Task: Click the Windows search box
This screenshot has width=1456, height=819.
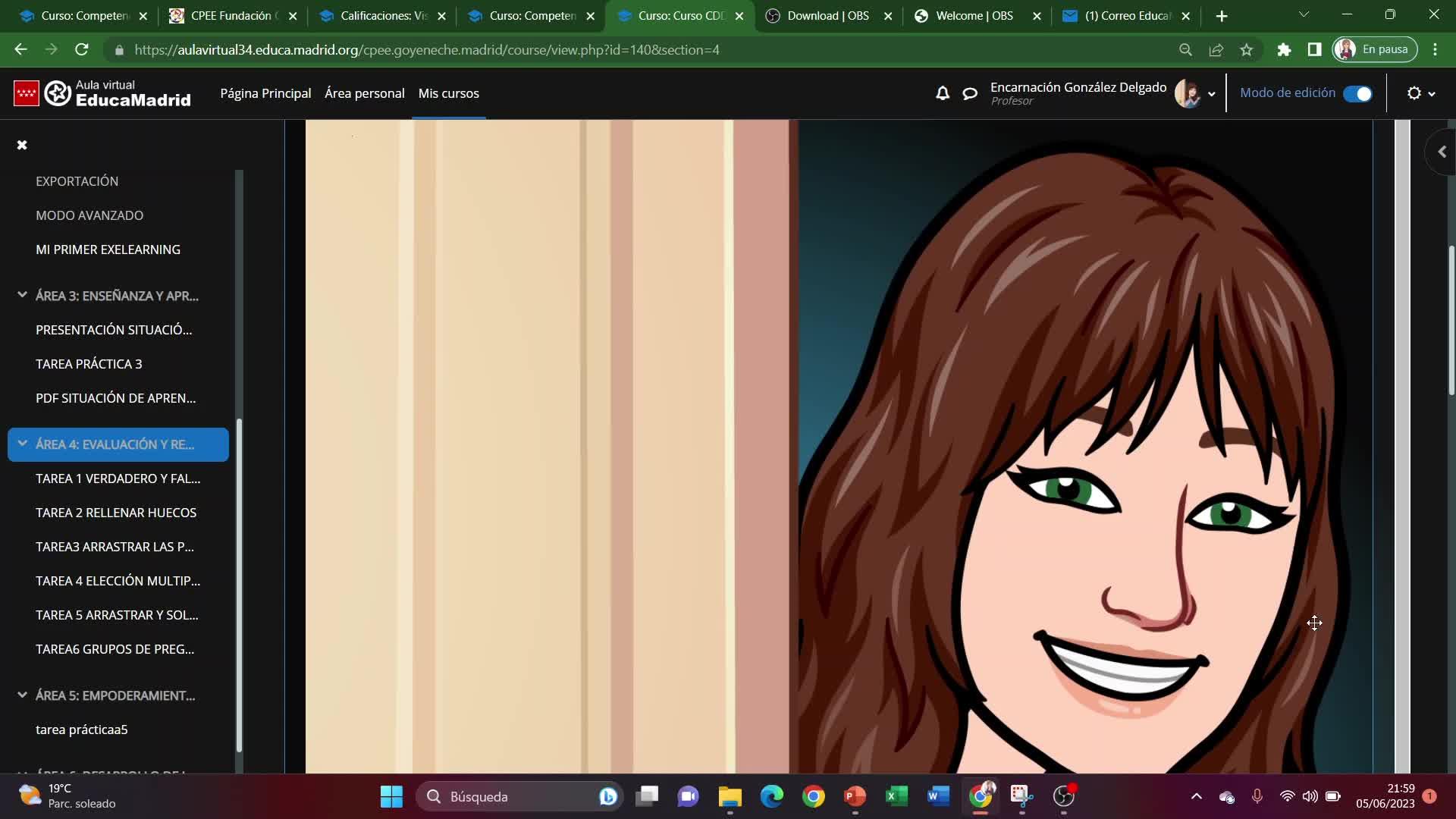Action: pyautogui.click(x=519, y=796)
